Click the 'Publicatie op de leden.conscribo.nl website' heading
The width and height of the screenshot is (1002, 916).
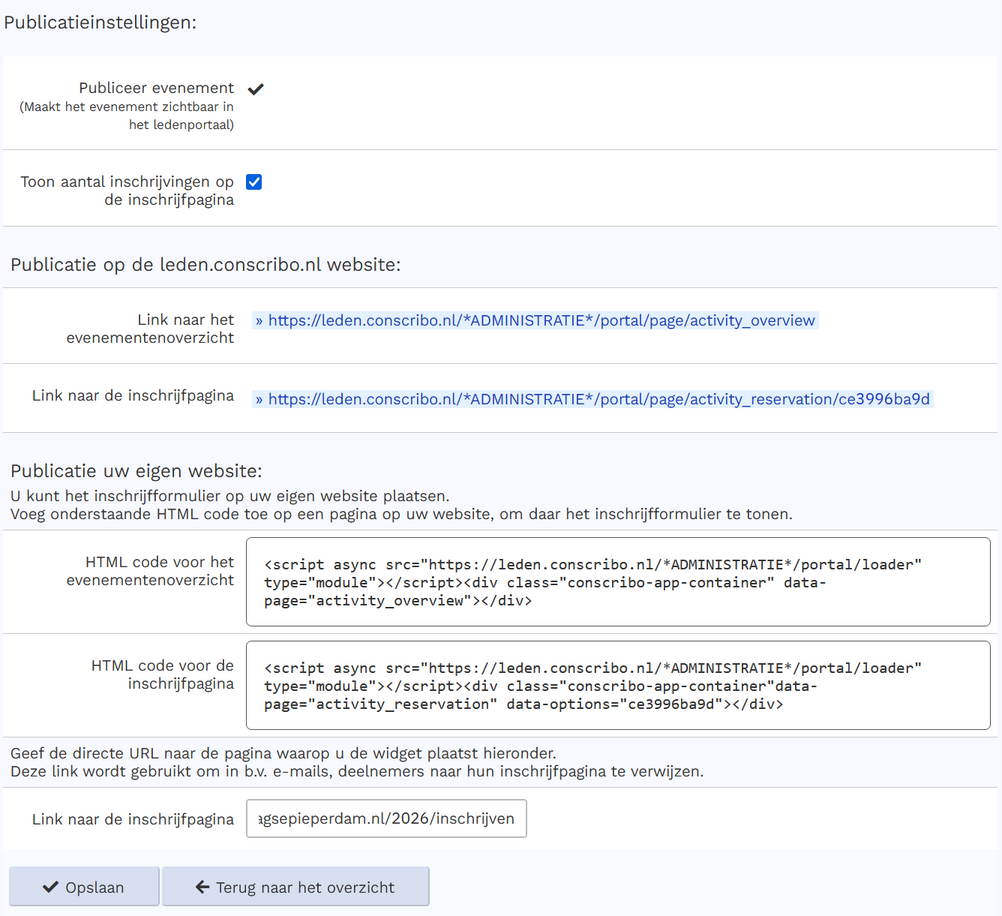coord(205,265)
